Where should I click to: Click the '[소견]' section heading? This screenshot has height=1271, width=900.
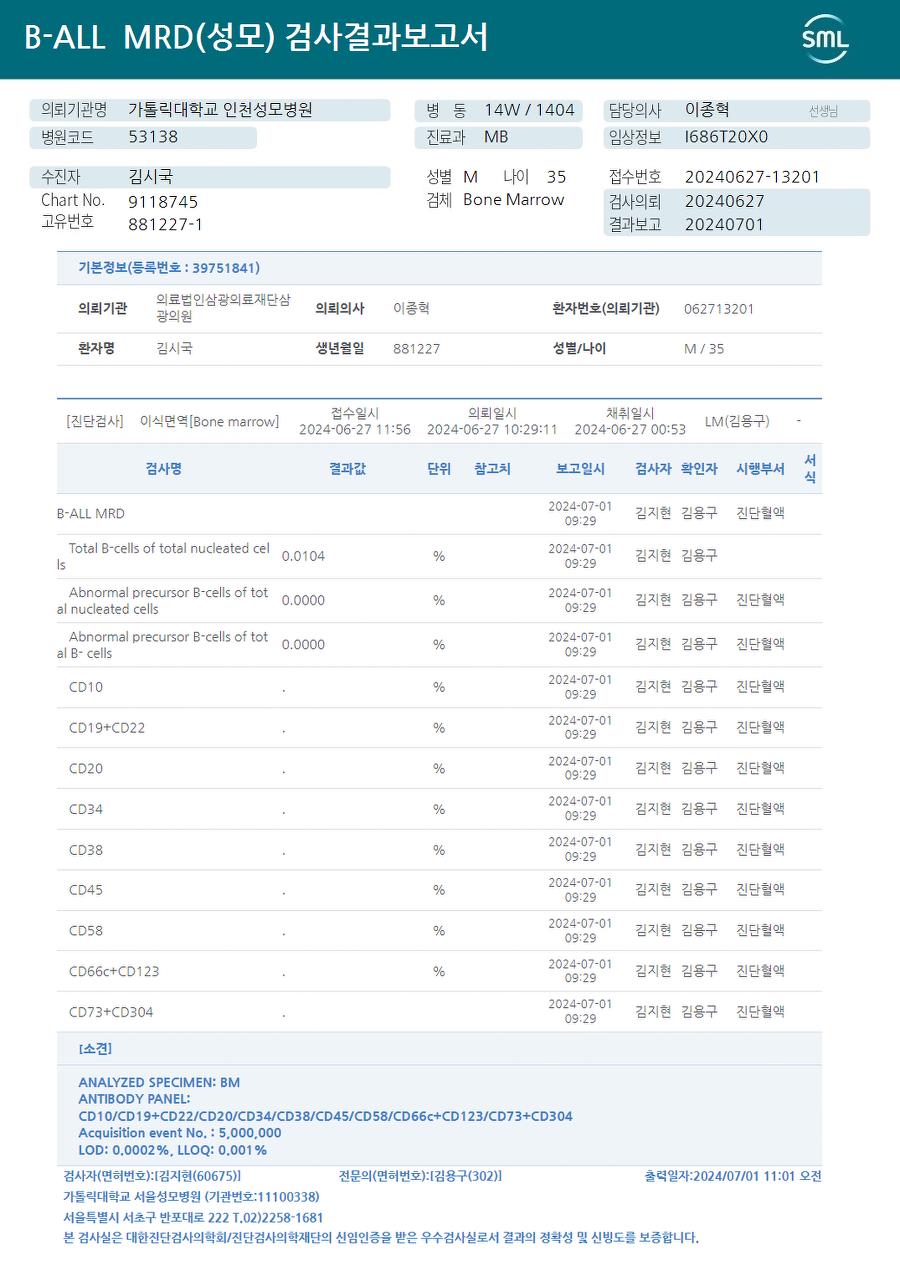(x=95, y=1049)
